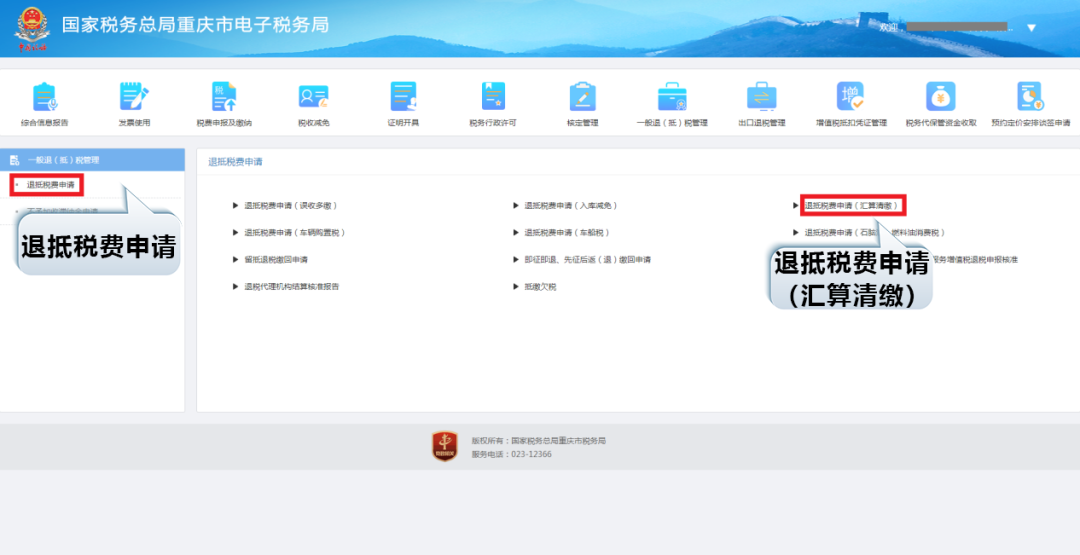This screenshot has height=555, width=1080.
Task: Open the 增值税抵扣凭证管理 icon
Action: 851,96
